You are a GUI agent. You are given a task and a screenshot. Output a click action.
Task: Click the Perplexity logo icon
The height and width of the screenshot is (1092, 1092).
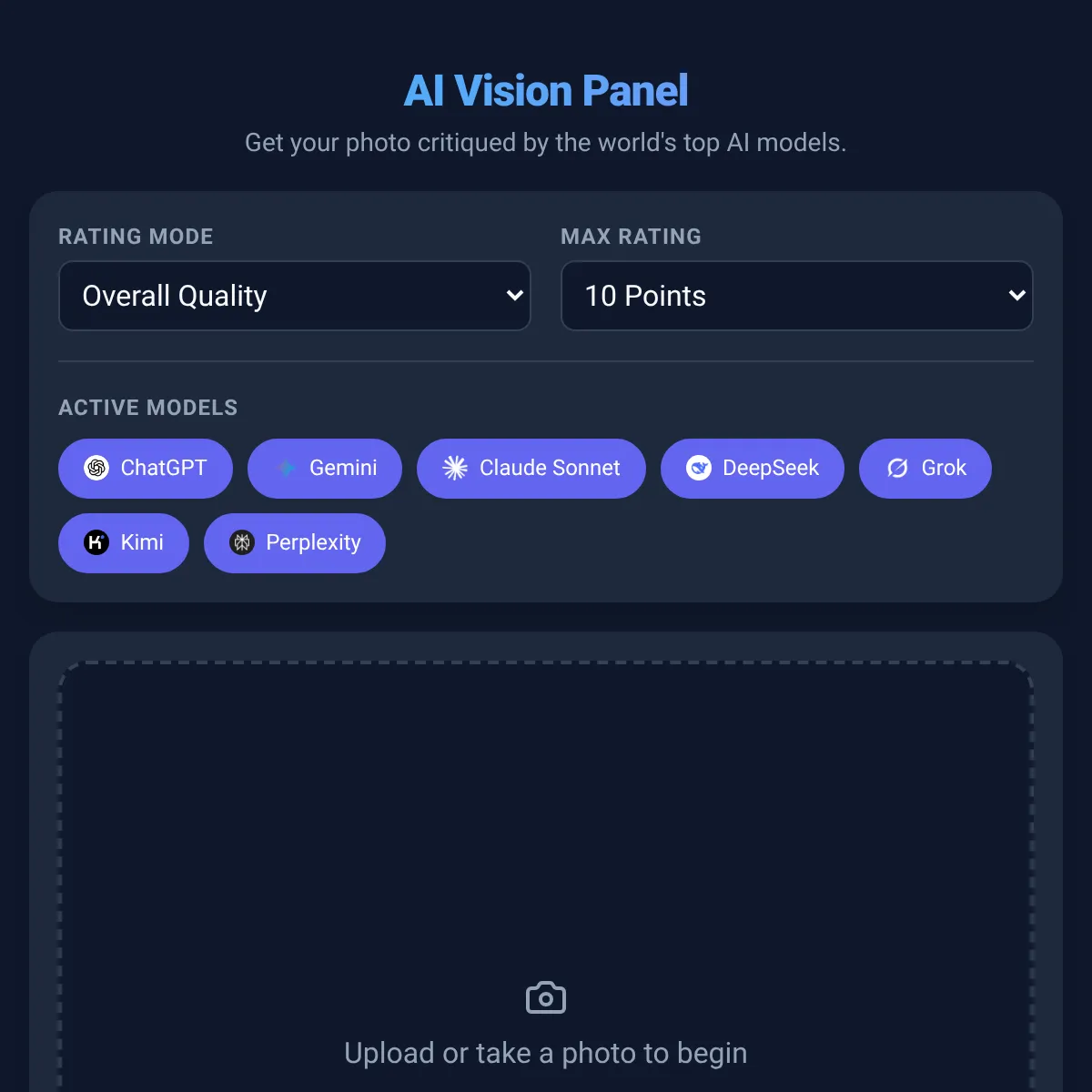coord(242,542)
